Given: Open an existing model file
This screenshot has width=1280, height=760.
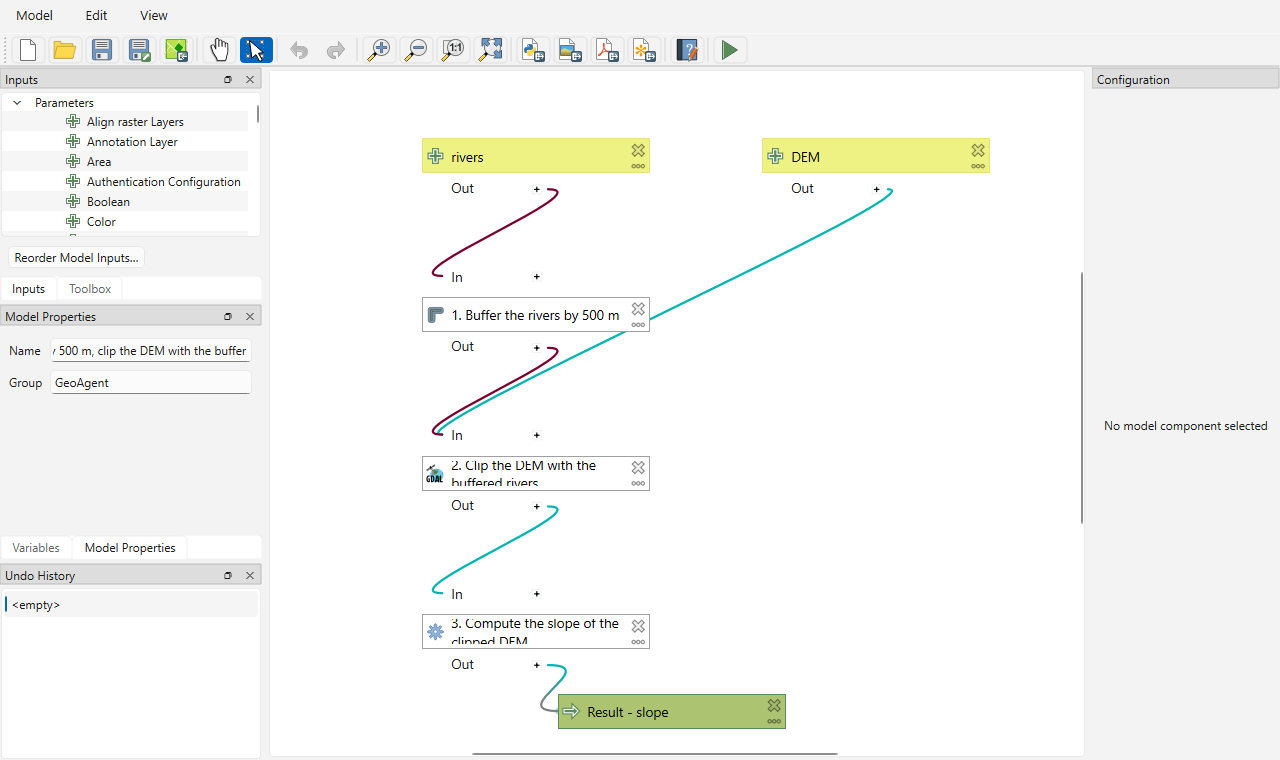Looking at the screenshot, I should [x=65, y=50].
